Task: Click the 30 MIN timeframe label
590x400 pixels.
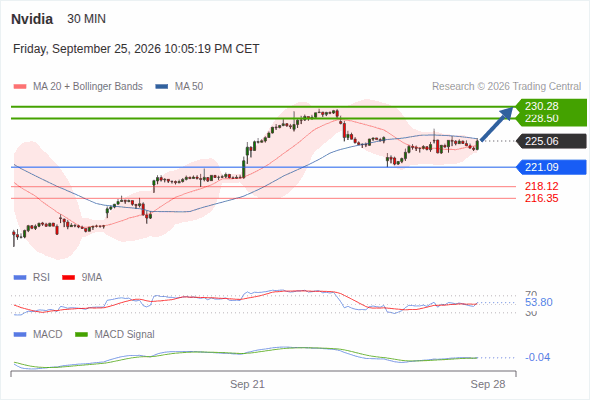Action: 87,19
